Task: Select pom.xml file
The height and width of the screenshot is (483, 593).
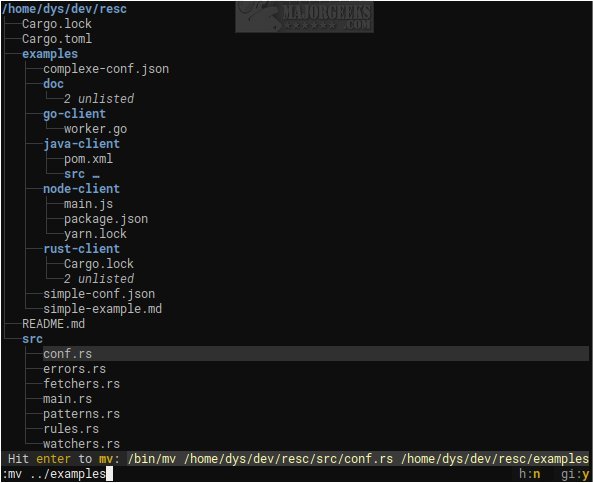Action: point(88,159)
